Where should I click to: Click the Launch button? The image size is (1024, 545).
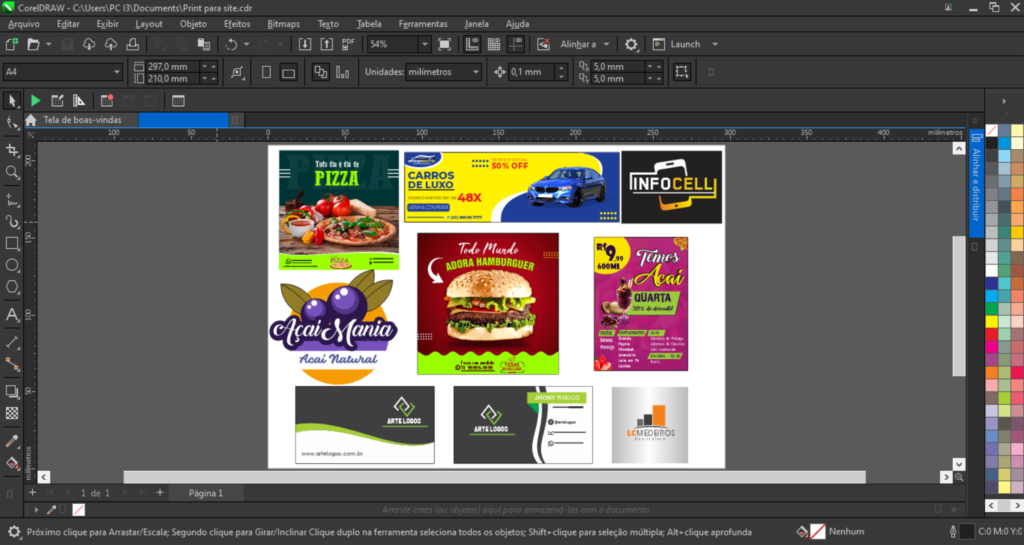click(x=685, y=44)
